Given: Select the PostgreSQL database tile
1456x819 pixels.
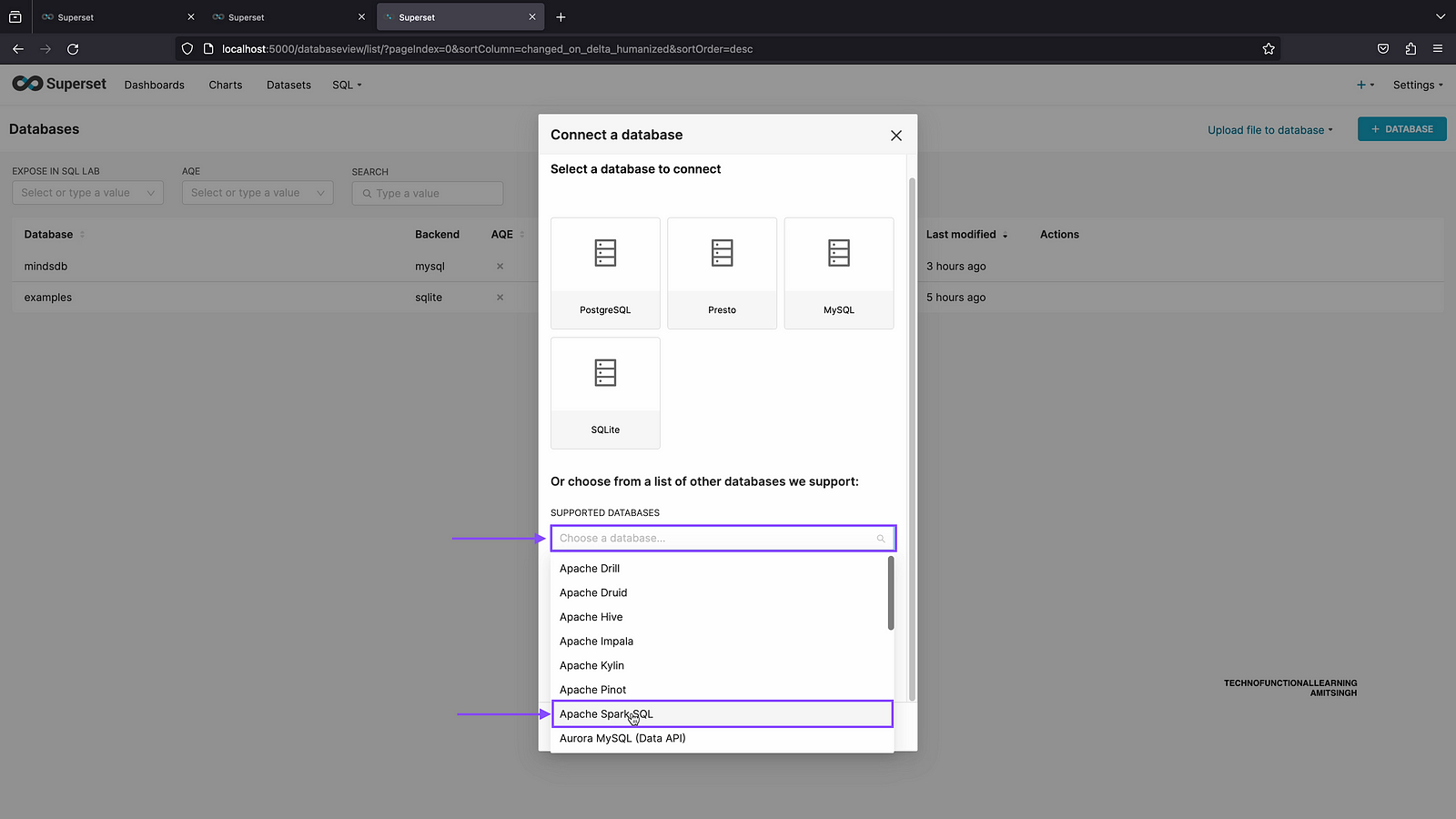Looking at the screenshot, I should click(x=605, y=273).
